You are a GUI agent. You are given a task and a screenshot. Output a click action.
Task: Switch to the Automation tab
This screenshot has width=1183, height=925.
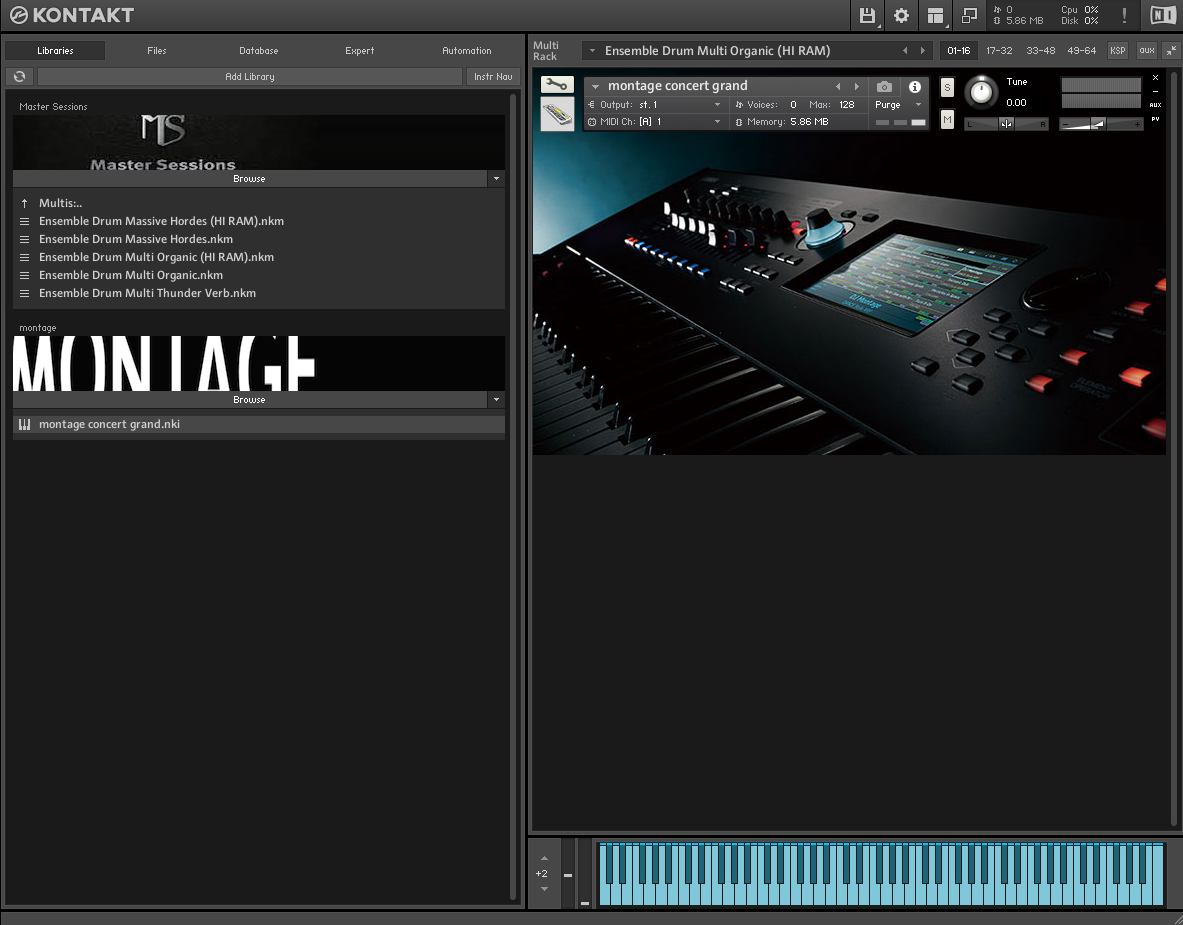466,51
